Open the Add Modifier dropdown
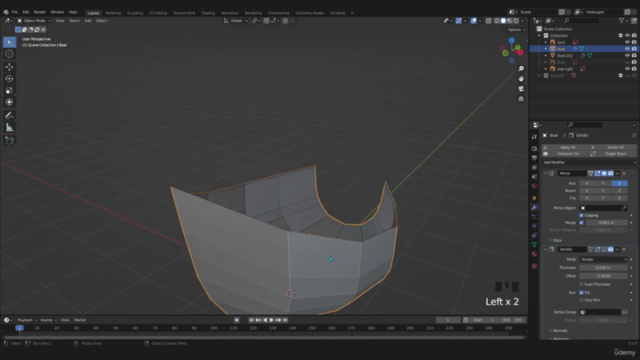 point(589,162)
